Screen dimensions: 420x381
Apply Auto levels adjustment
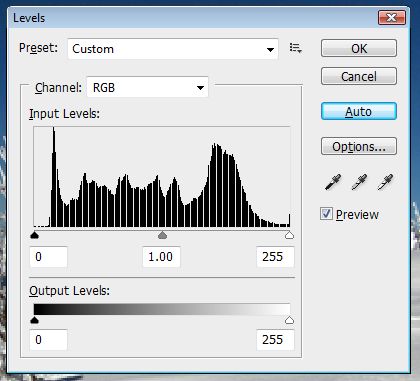click(x=359, y=111)
